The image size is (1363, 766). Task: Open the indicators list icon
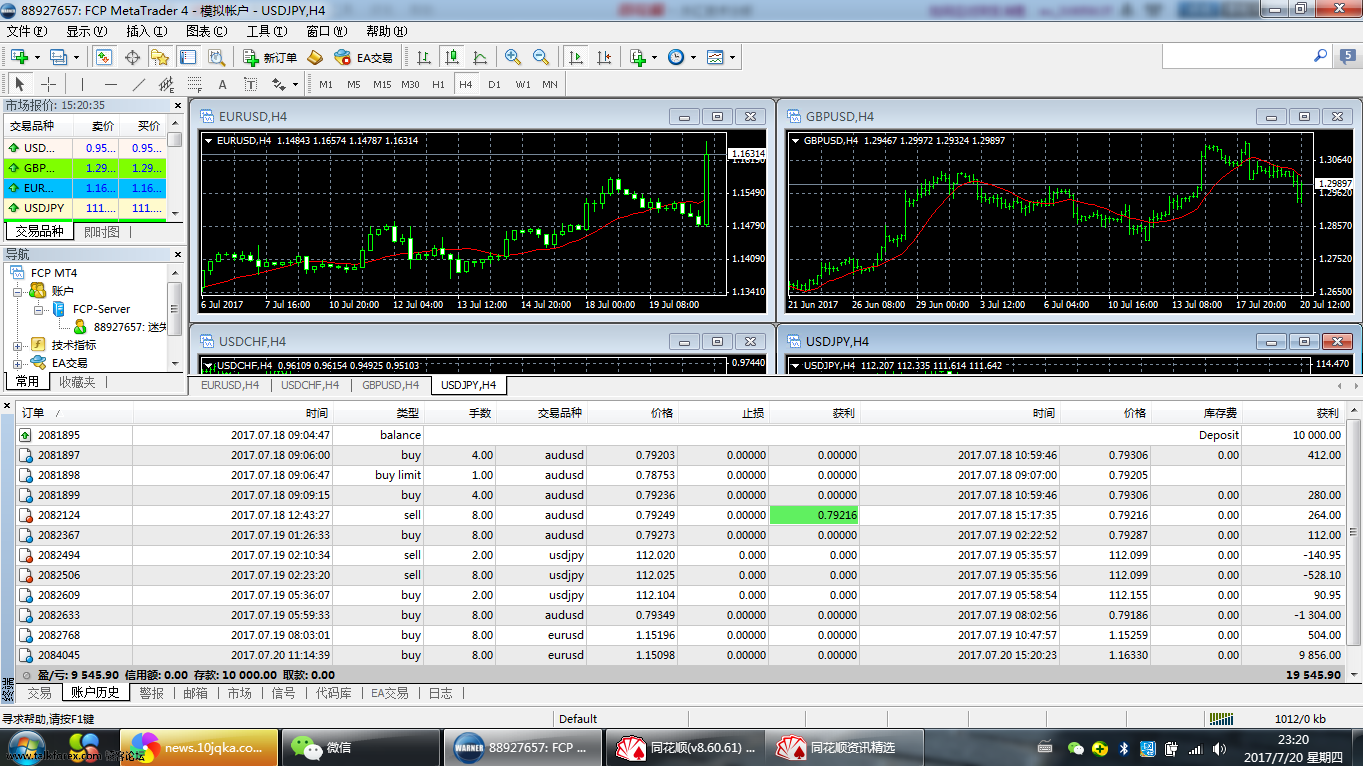[x=638, y=57]
